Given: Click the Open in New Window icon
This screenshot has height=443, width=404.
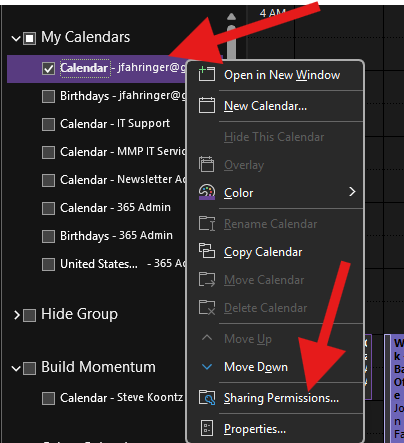Looking at the screenshot, I should click(207, 74).
